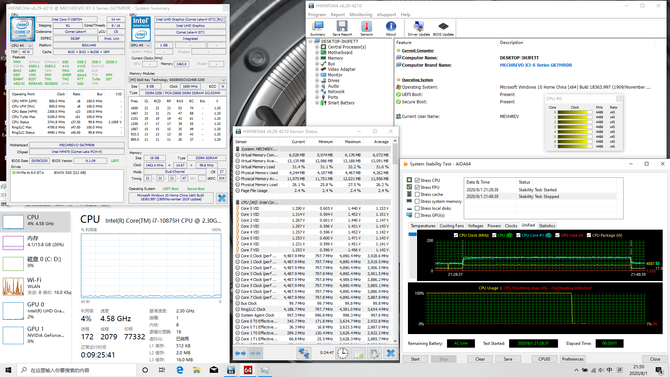The width and height of the screenshot is (670, 377).
Task: Open the Summary toolbar icon in HWiNFO64
Action: click(x=317, y=28)
